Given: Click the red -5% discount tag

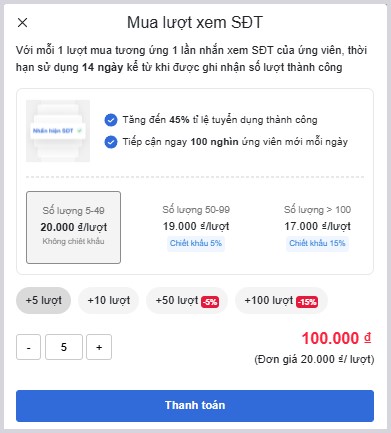Looking at the screenshot, I should click(x=210, y=302).
